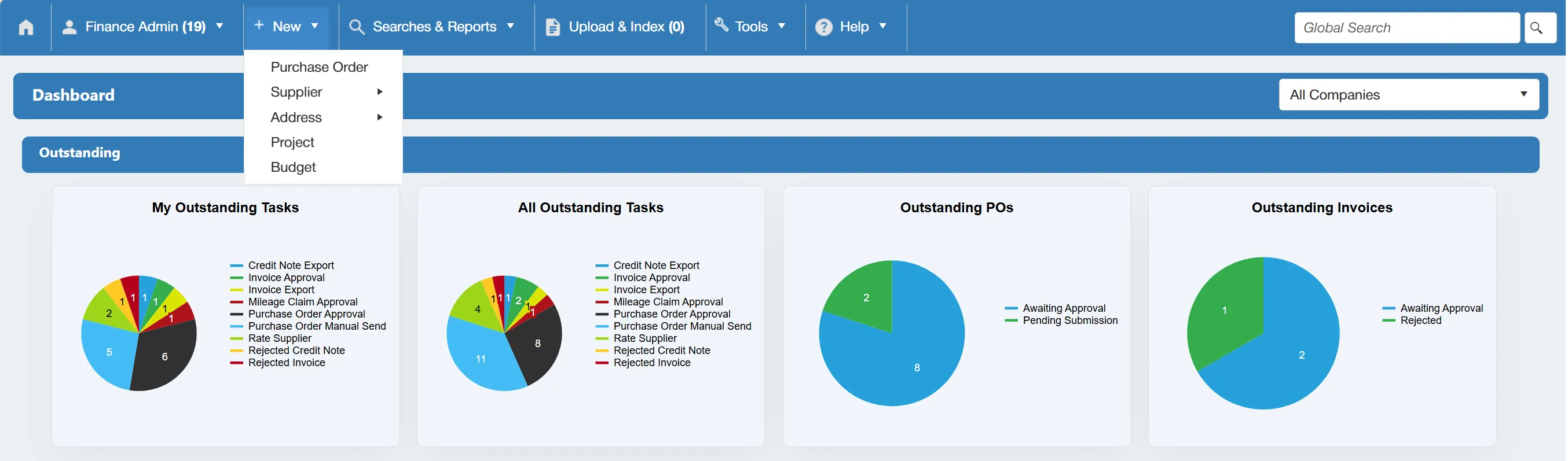This screenshot has height=461, width=1568.
Task: Click the Tools wrench icon
Action: tap(721, 25)
